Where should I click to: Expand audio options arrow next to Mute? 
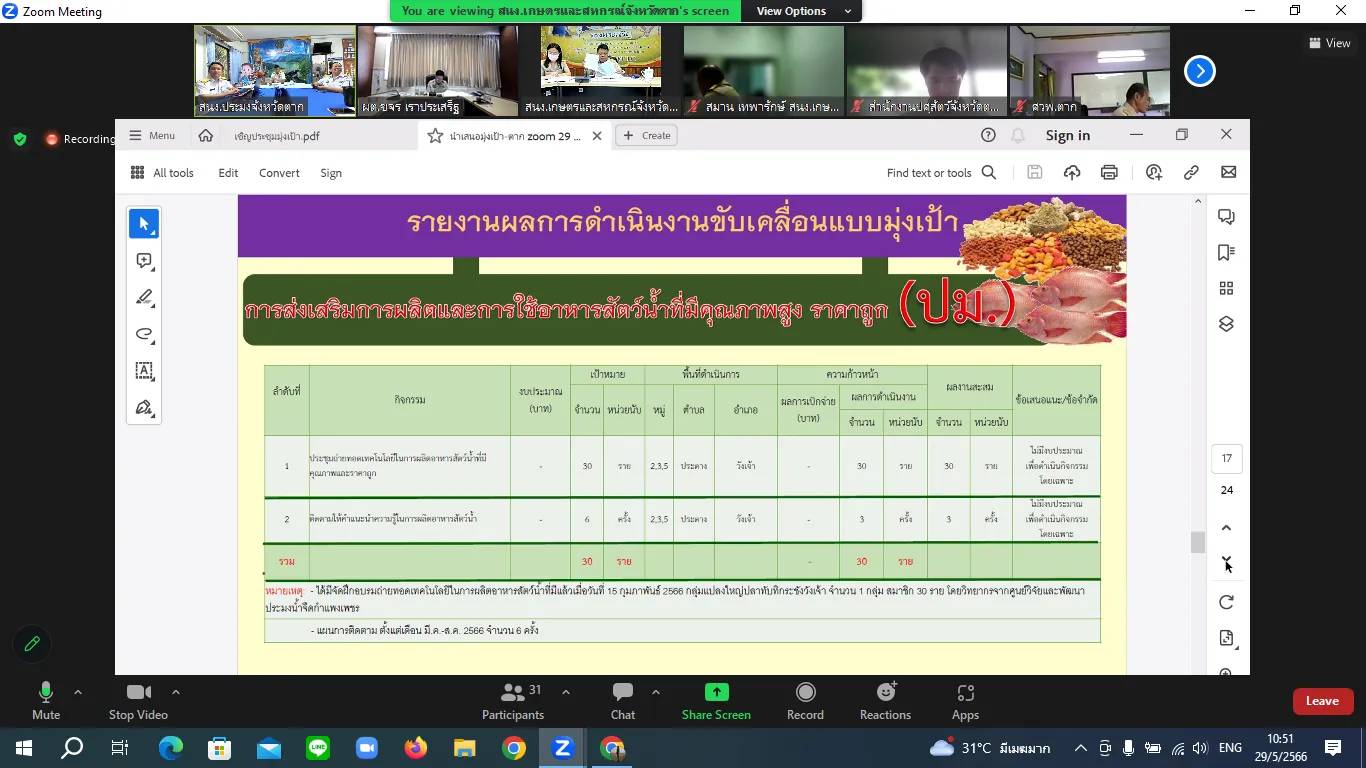(78, 692)
